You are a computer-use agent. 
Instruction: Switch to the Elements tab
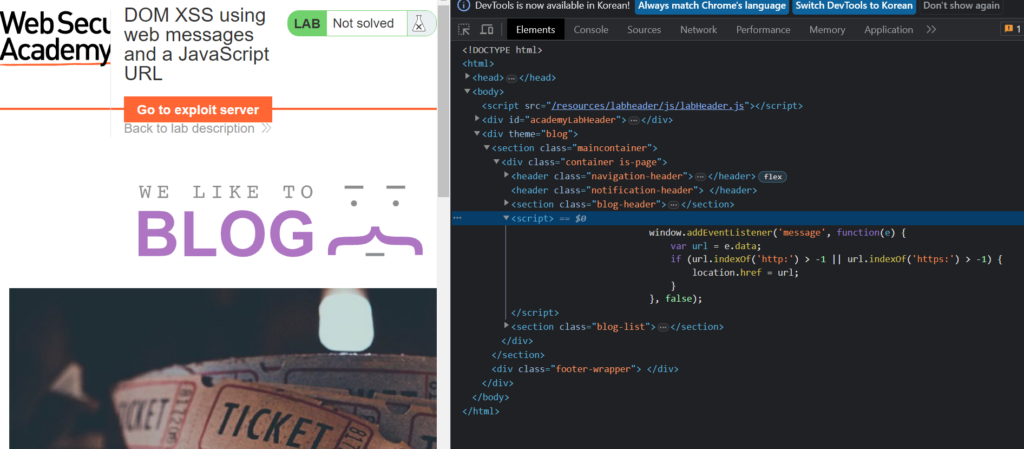click(535, 29)
